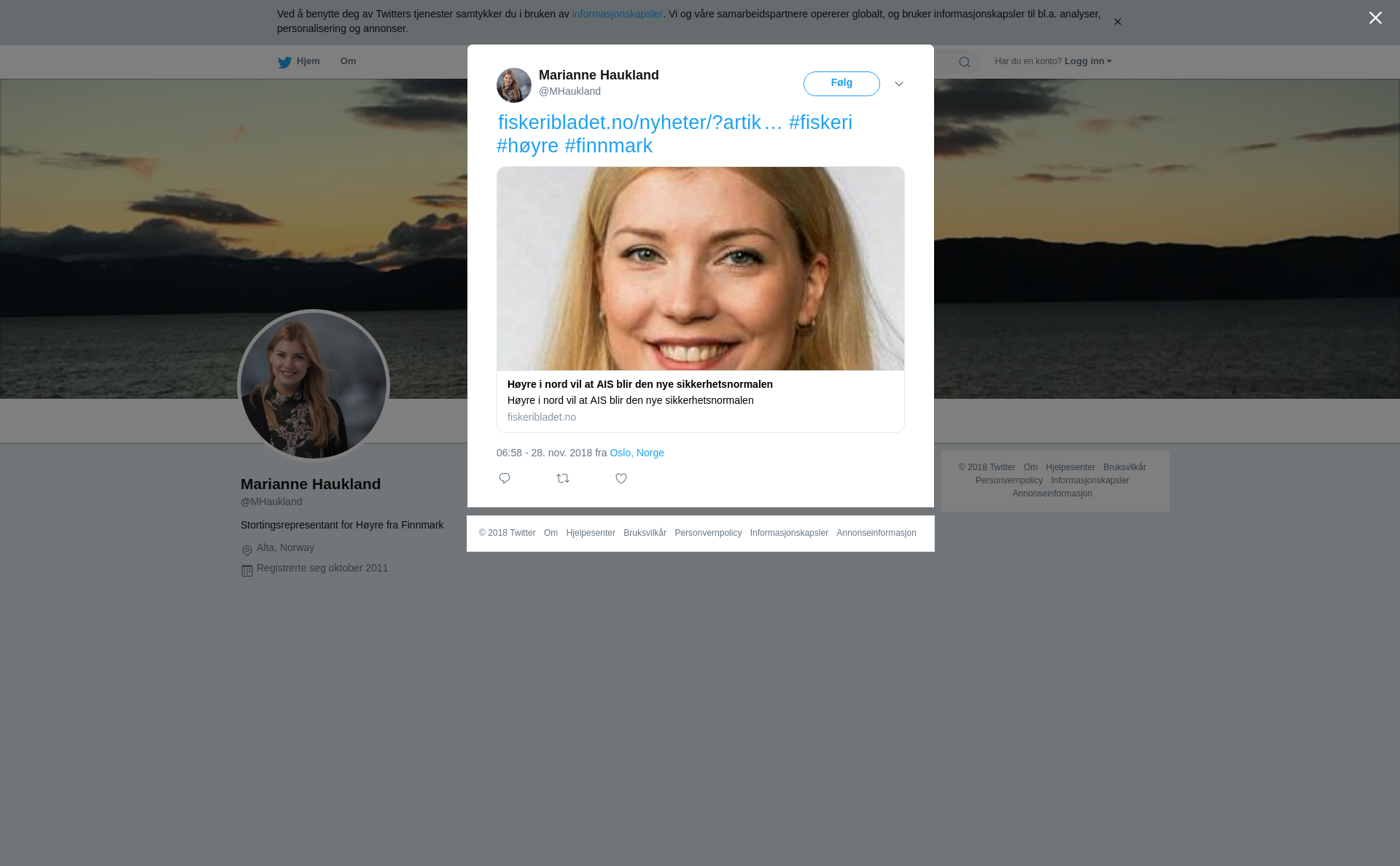
Task: Open the Logg inn dropdown
Action: coord(1087,61)
